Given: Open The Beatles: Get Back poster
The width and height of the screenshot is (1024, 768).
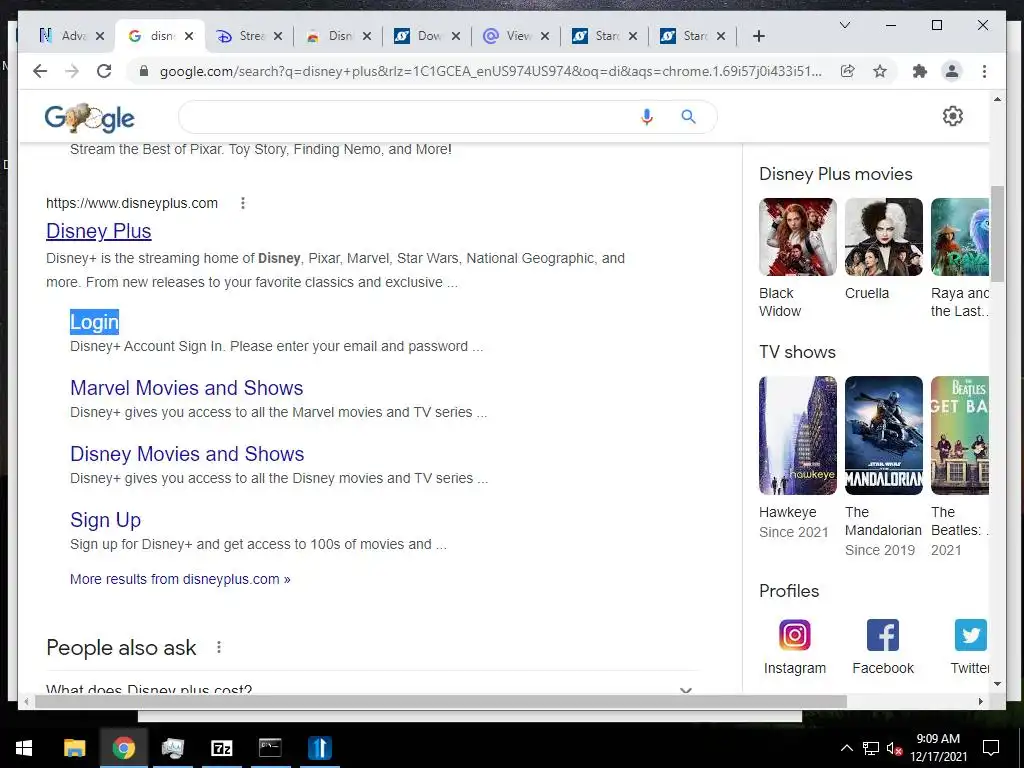Looking at the screenshot, I should [960, 435].
